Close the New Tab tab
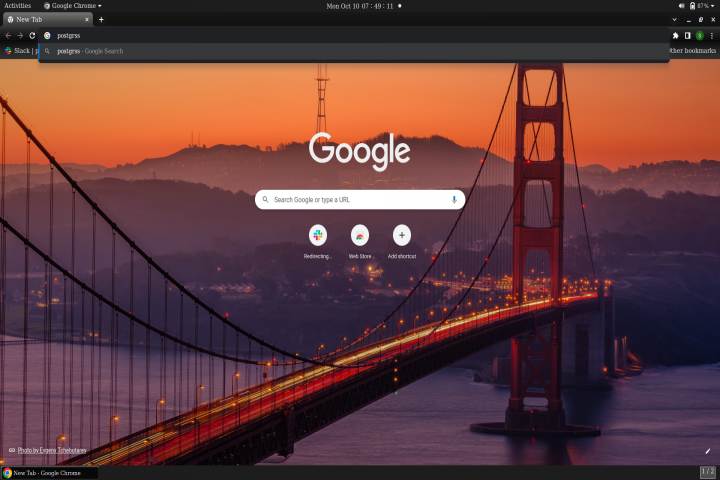This screenshot has height=480, width=720. pyautogui.click(x=87, y=19)
